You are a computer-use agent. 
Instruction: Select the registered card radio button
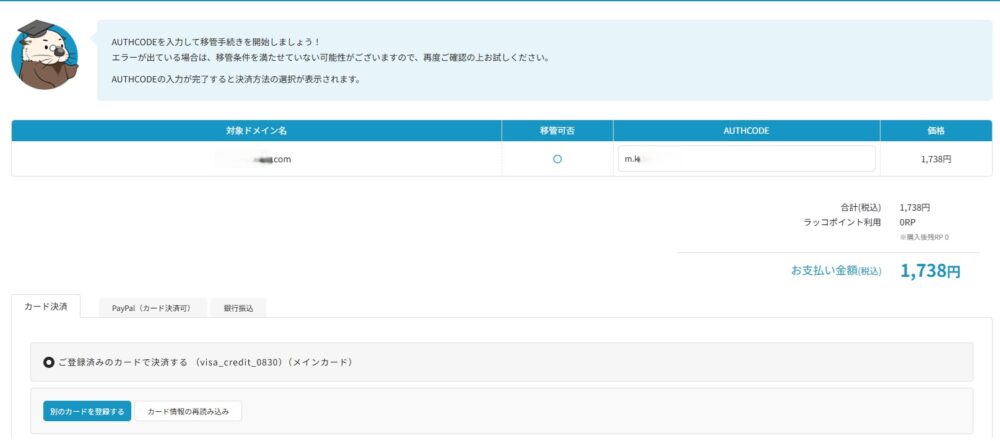coord(49,362)
